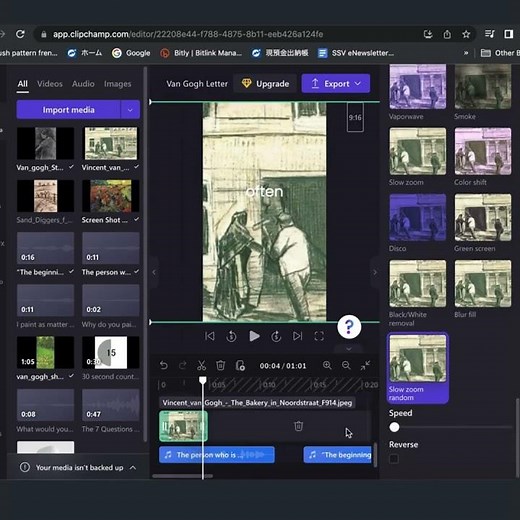Screen dimensions: 520x520
Task: Select 'The person who is' audio clip
Action: (217, 455)
